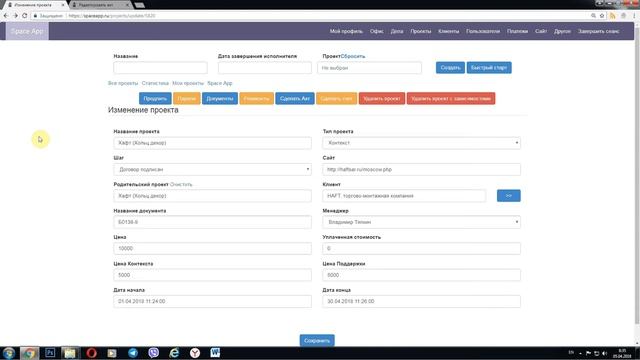The height and width of the screenshot is (360, 640).
Task: Open Word from the taskbar
Action: click(x=216, y=353)
